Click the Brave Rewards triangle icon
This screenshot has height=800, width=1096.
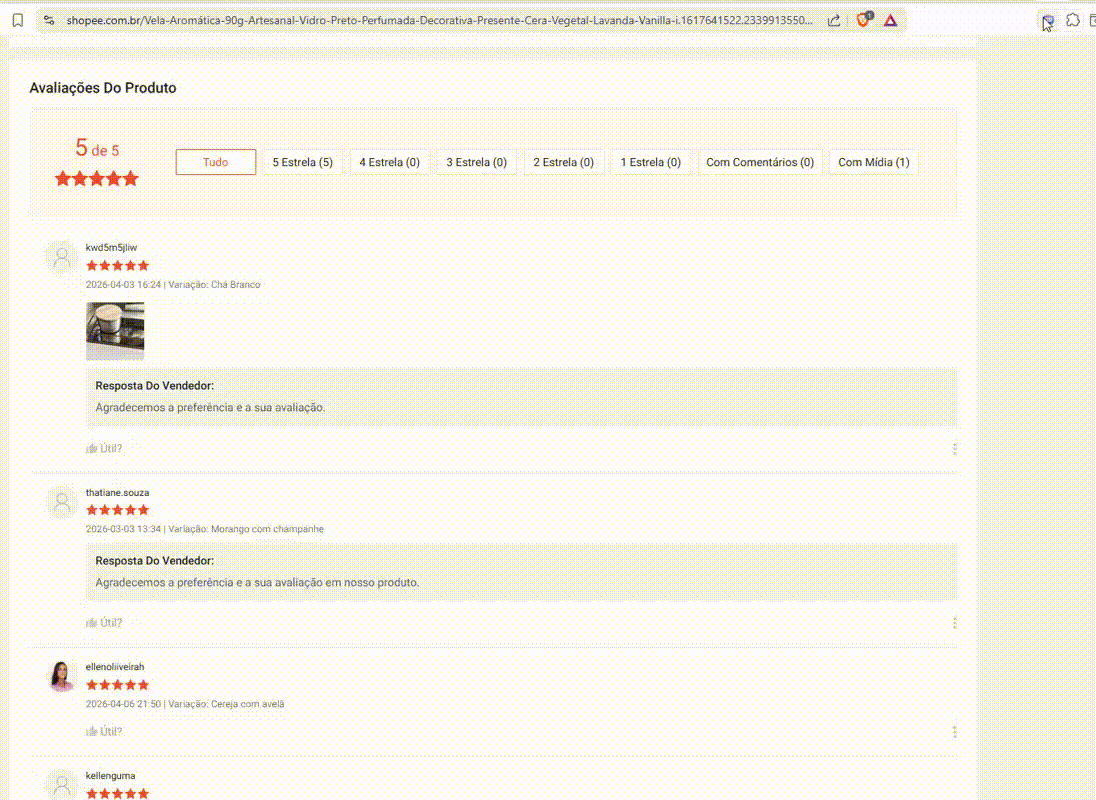890,20
